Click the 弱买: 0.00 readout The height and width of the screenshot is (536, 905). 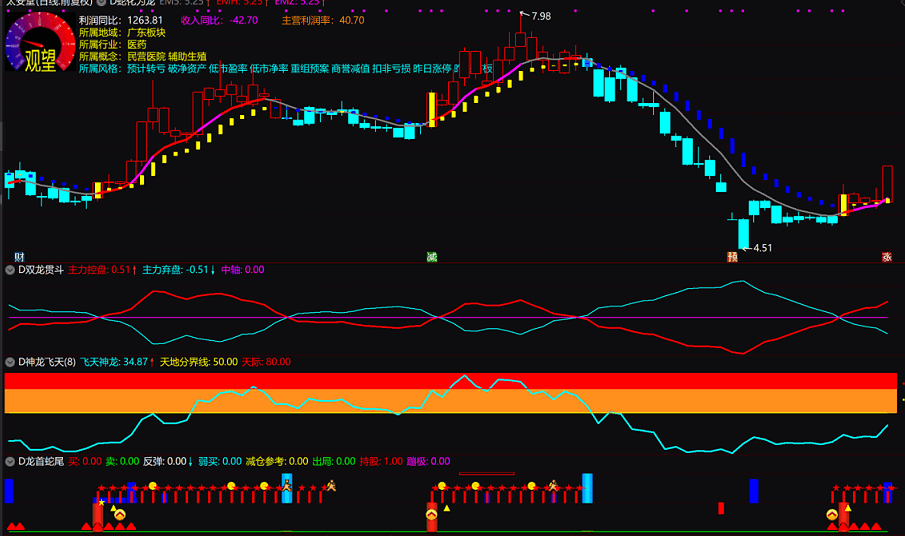click(220, 462)
